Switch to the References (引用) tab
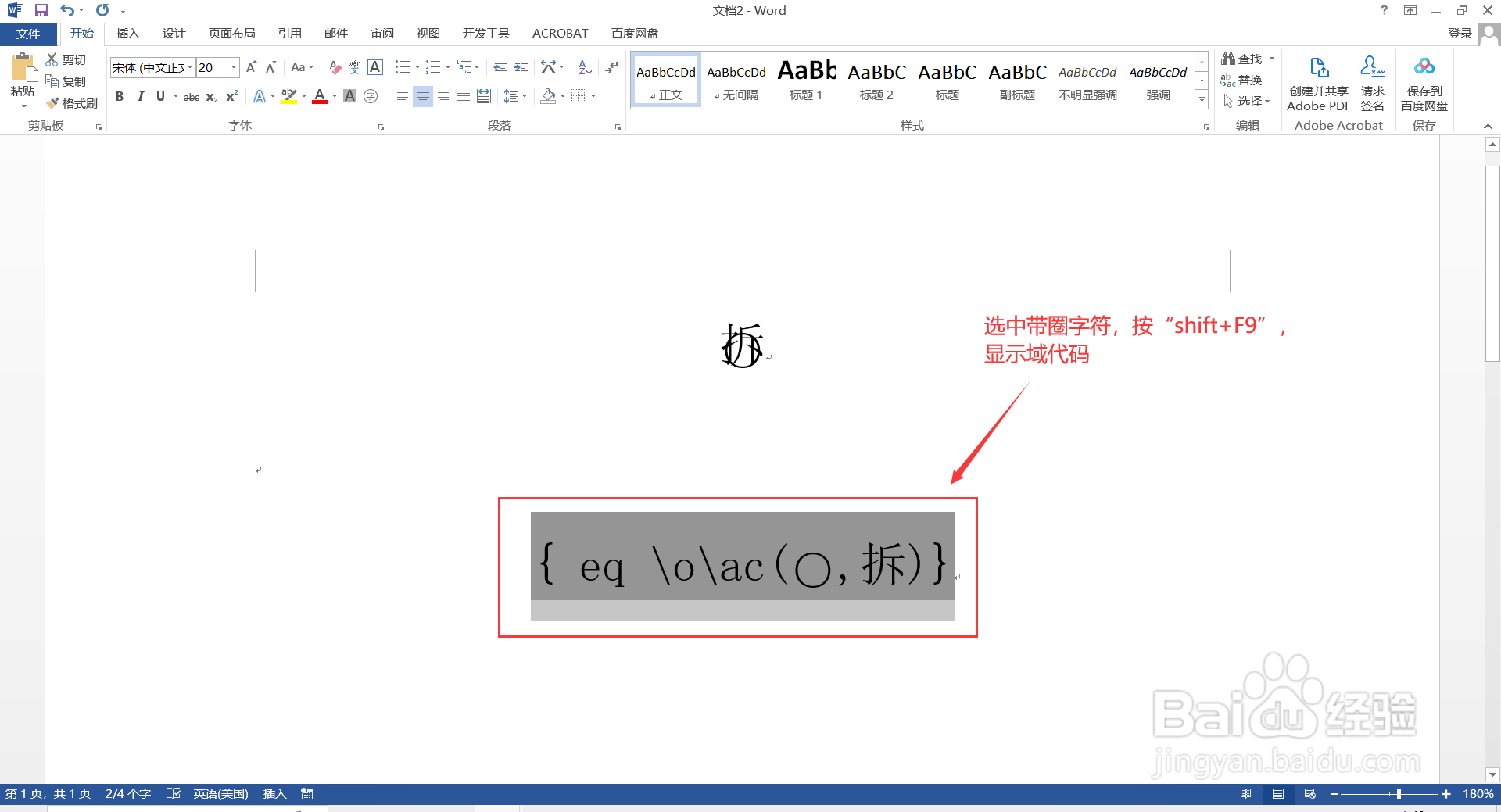Screen dimensions: 1501x812 (289, 34)
